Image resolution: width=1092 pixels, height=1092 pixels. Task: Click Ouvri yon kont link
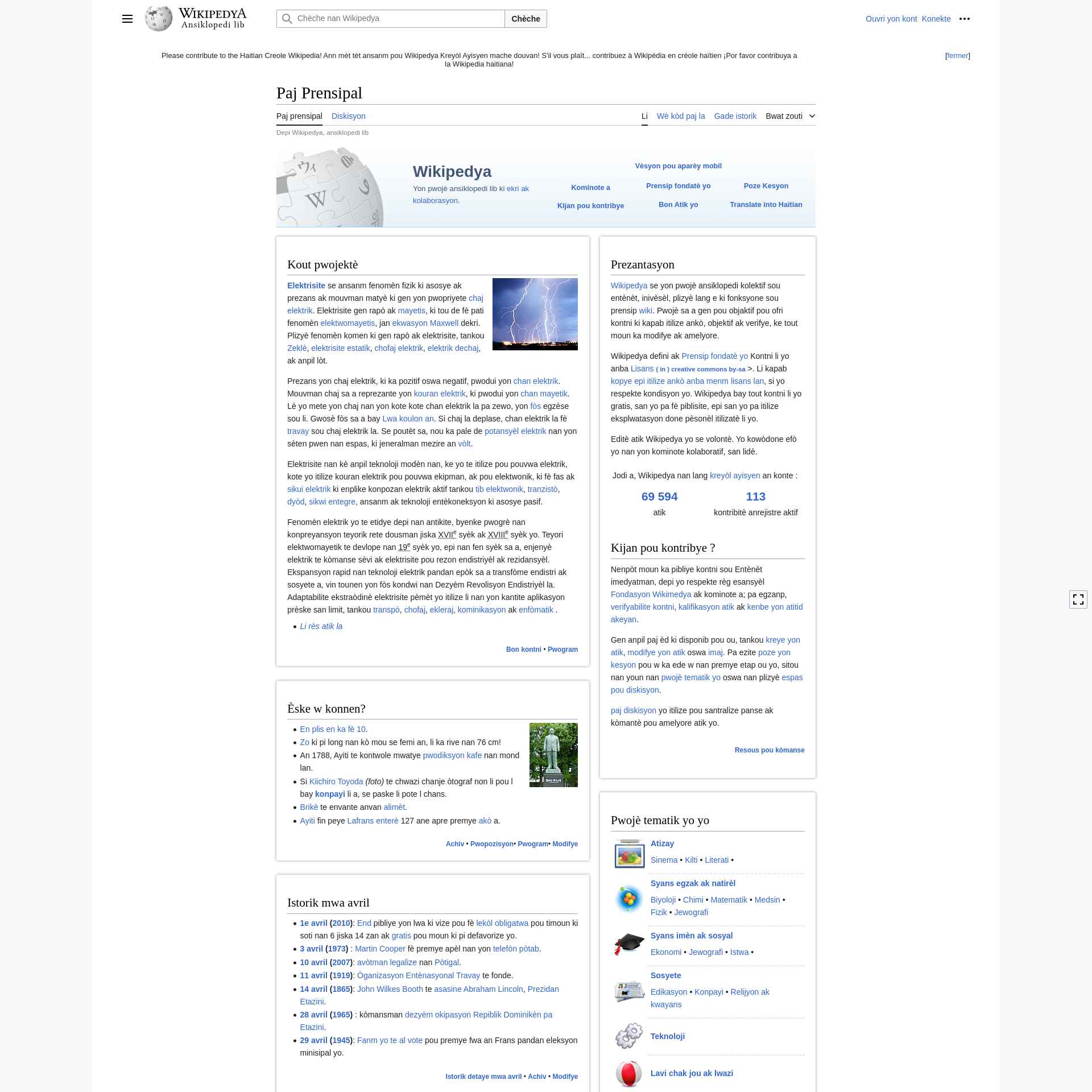(891, 19)
